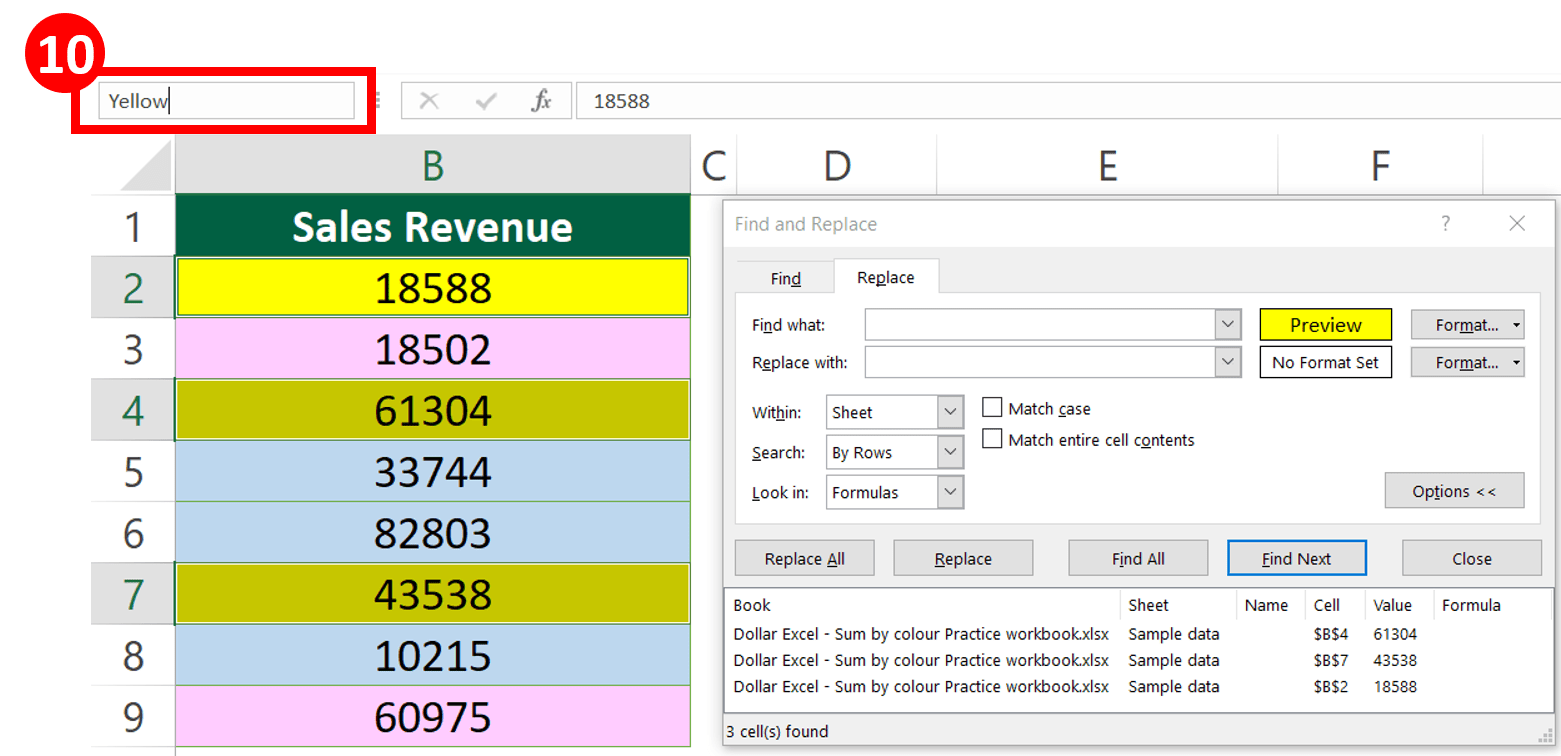
Task: Open the Search dropdown showing By Rows
Action: [949, 452]
